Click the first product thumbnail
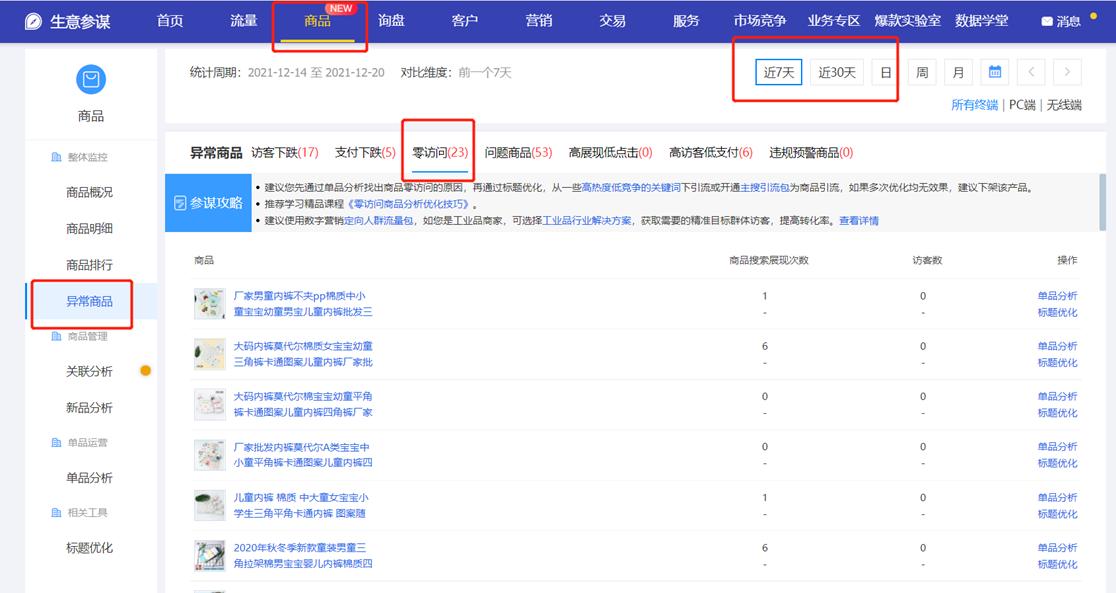Image resolution: width=1116 pixels, height=593 pixels. pyautogui.click(x=209, y=303)
